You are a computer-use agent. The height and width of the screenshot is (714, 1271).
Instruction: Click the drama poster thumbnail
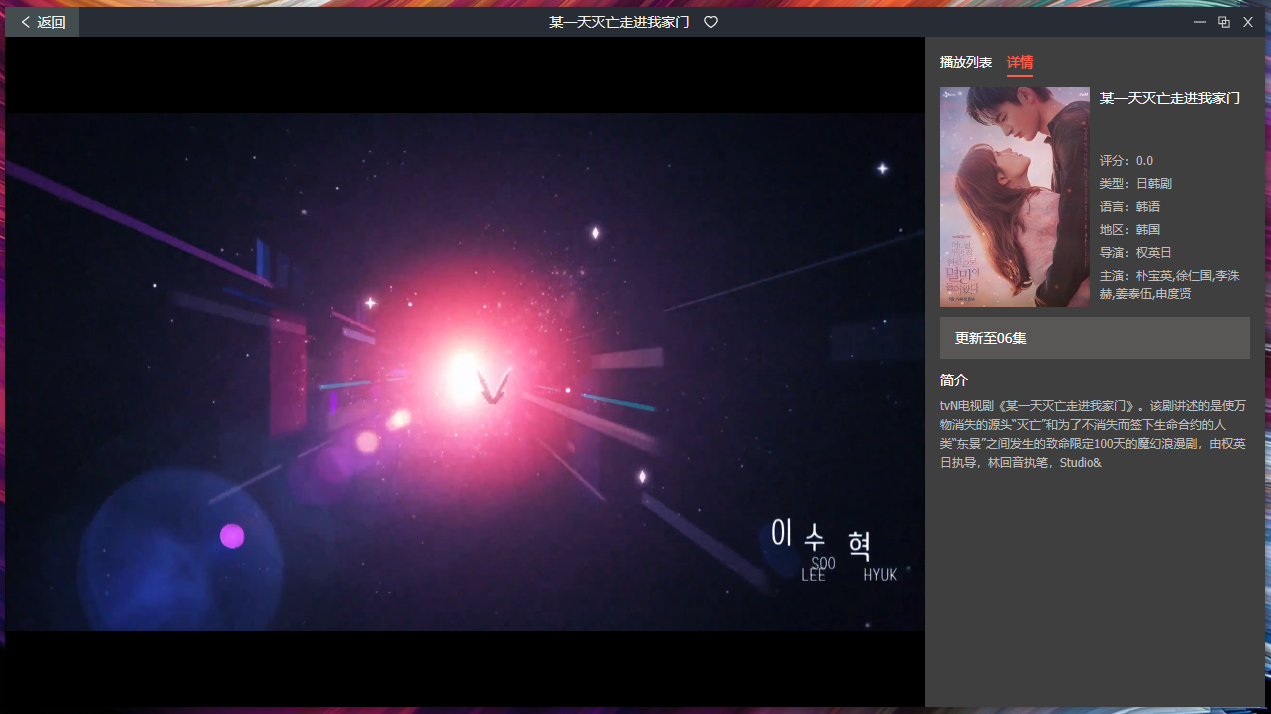[x=1015, y=197]
